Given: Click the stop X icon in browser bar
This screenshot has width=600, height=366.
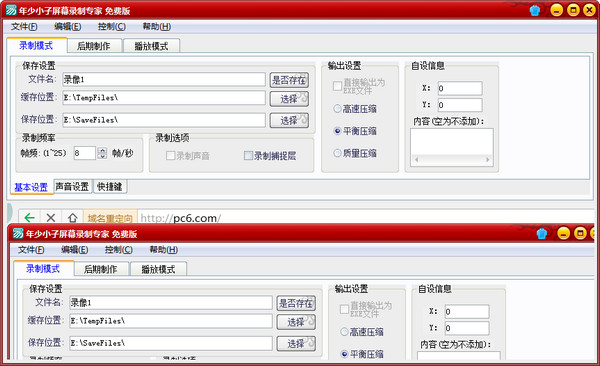Looking at the screenshot, I should pos(51,218).
